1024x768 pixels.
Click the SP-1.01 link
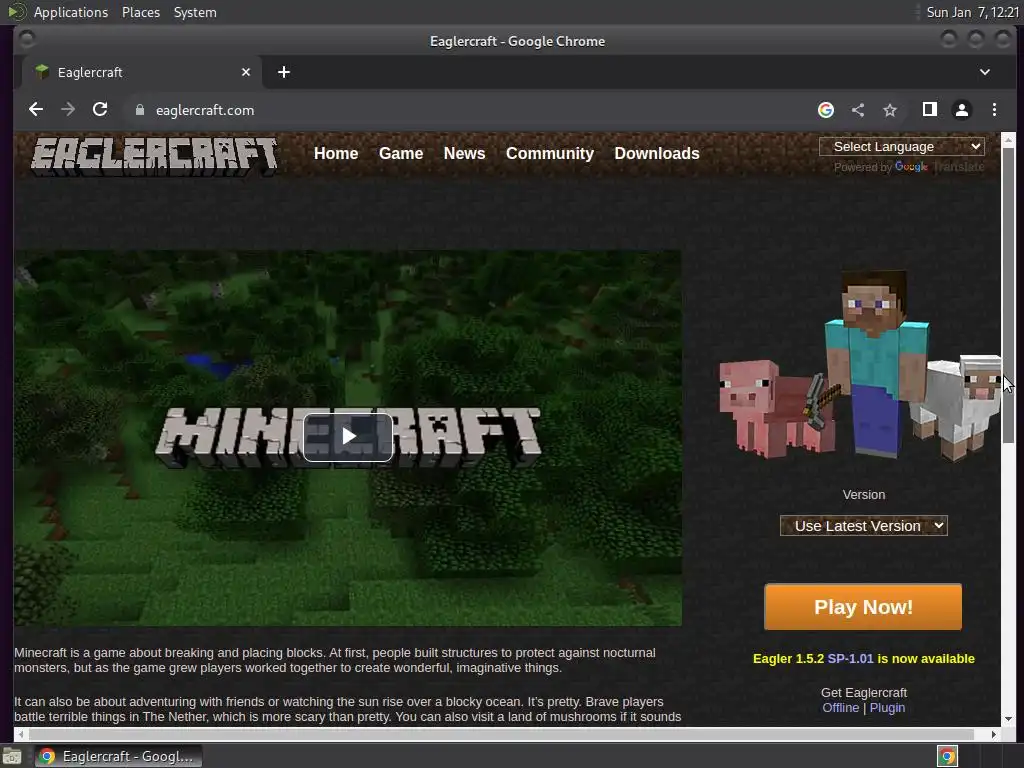850,659
